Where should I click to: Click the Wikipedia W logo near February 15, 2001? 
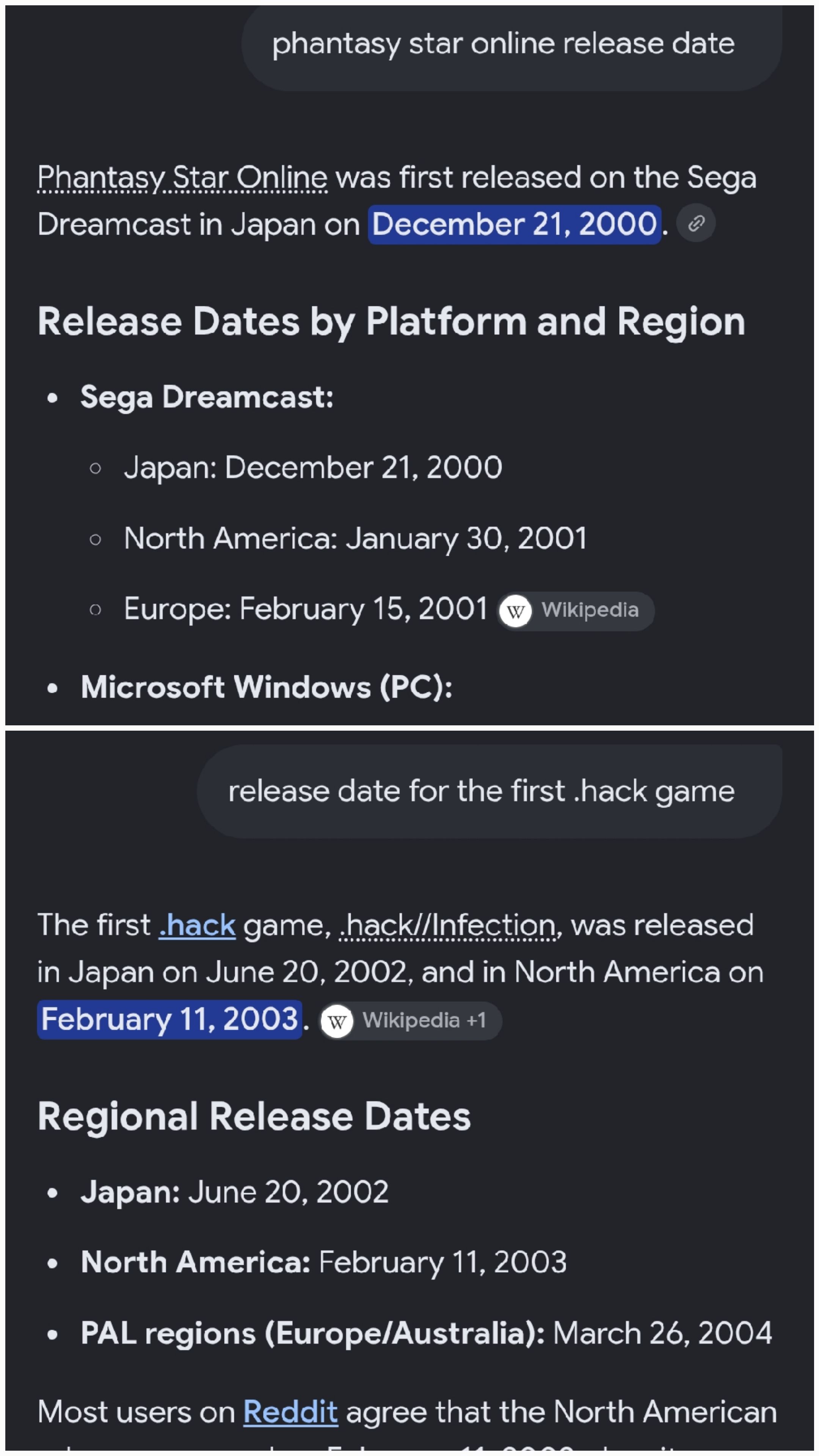516,611
